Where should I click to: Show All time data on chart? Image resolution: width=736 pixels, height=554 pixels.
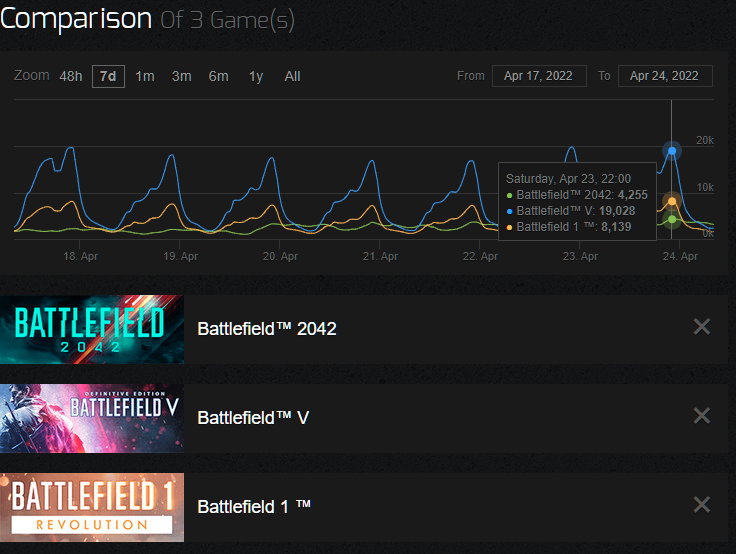(x=292, y=76)
